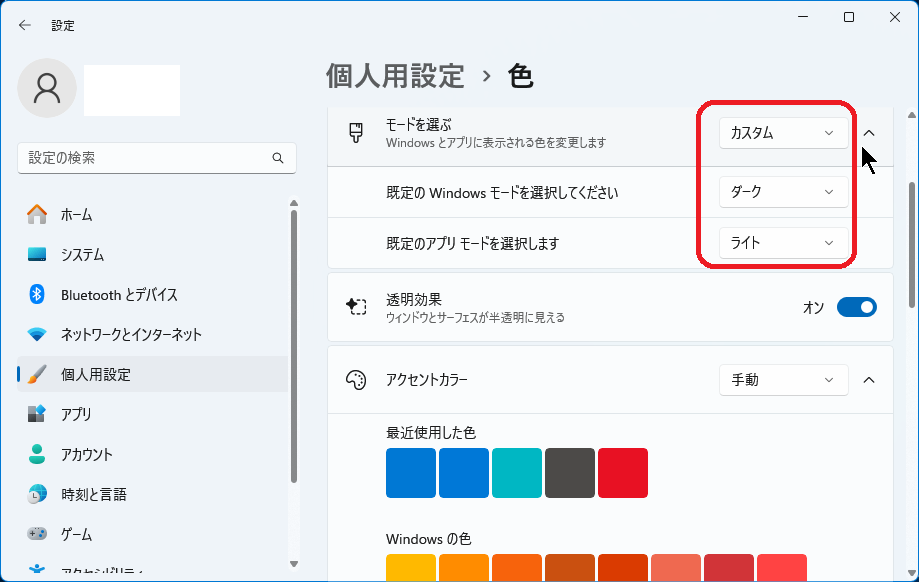This screenshot has width=919, height=582.
Task: Open システム via its monitor icon
Action: point(37,255)
